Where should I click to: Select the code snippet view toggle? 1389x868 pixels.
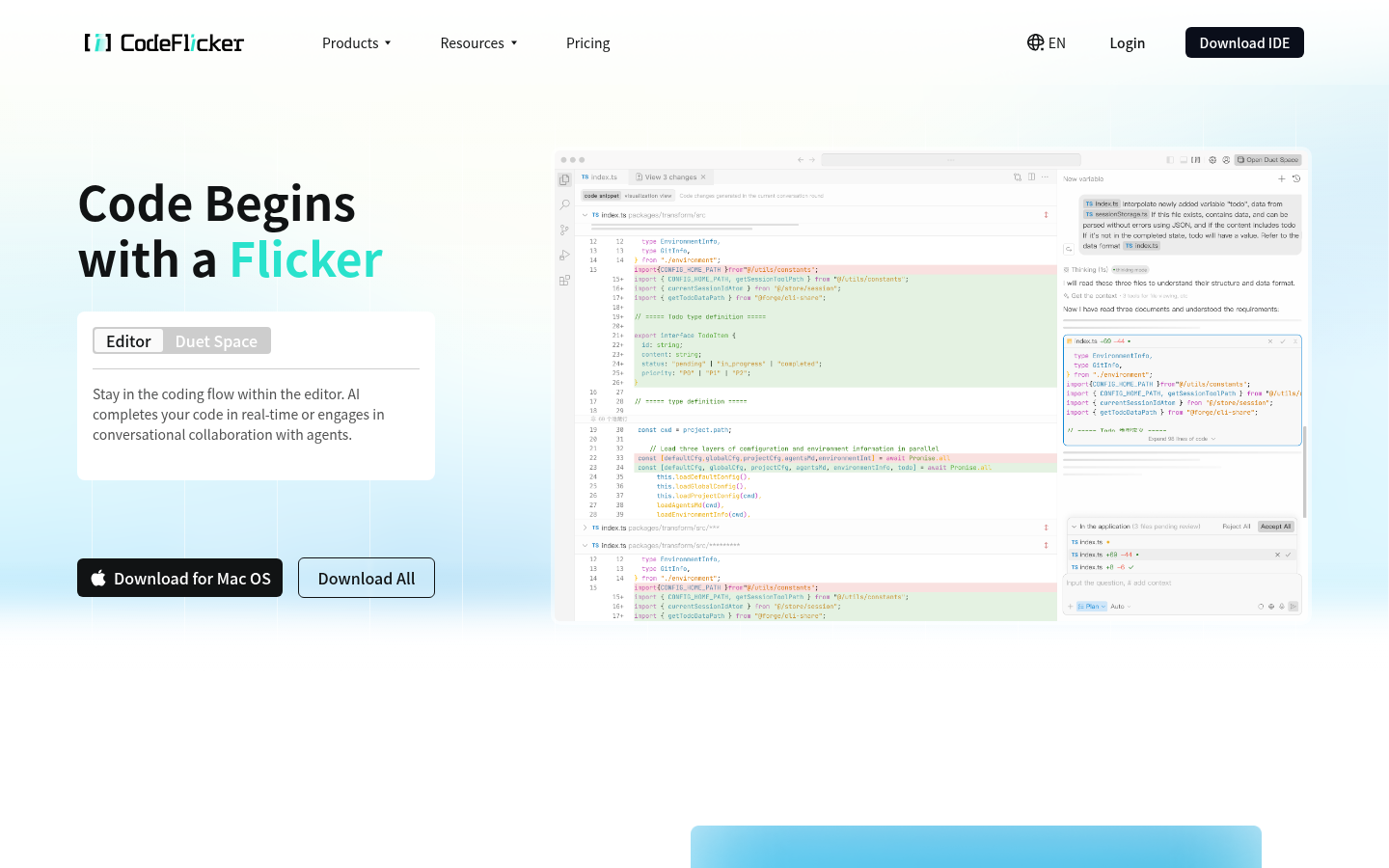click(x=602, y=196)
